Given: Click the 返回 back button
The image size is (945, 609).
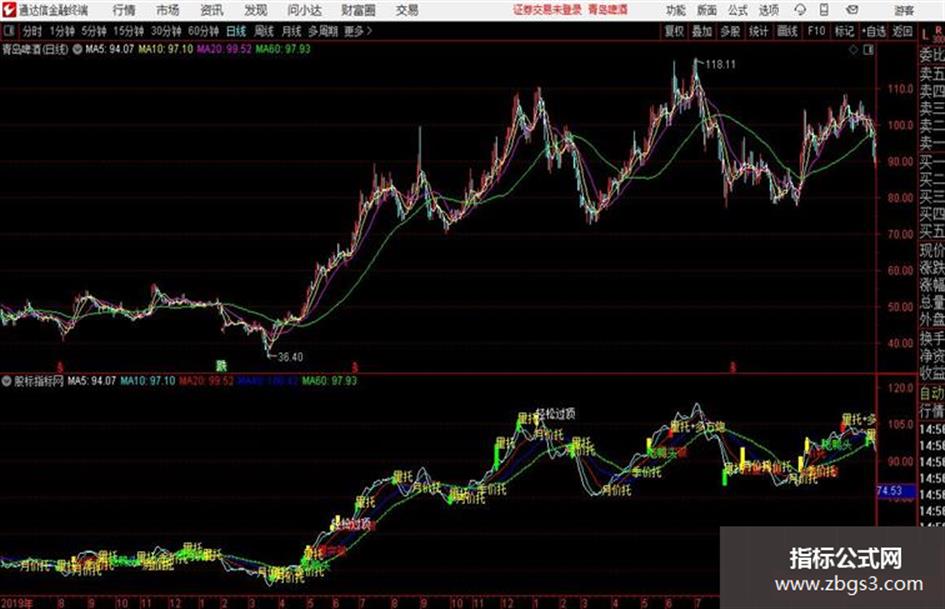Looking at the screenshot, I should tap(902, 31).
